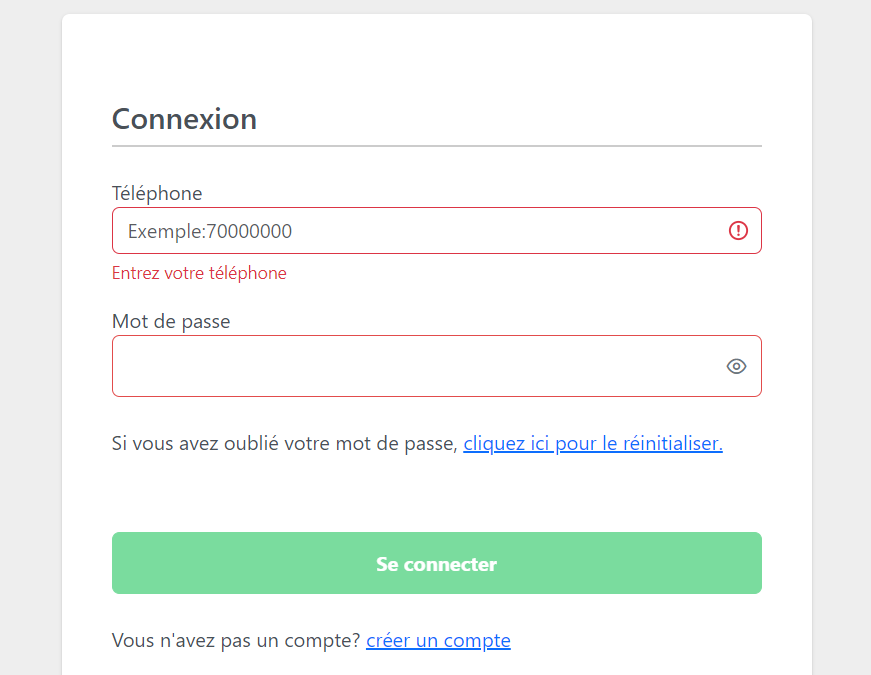Viewport: 871px width, 675px height.
Task: Click the divider line under Connexion
Action: click(x=437, y=146)
